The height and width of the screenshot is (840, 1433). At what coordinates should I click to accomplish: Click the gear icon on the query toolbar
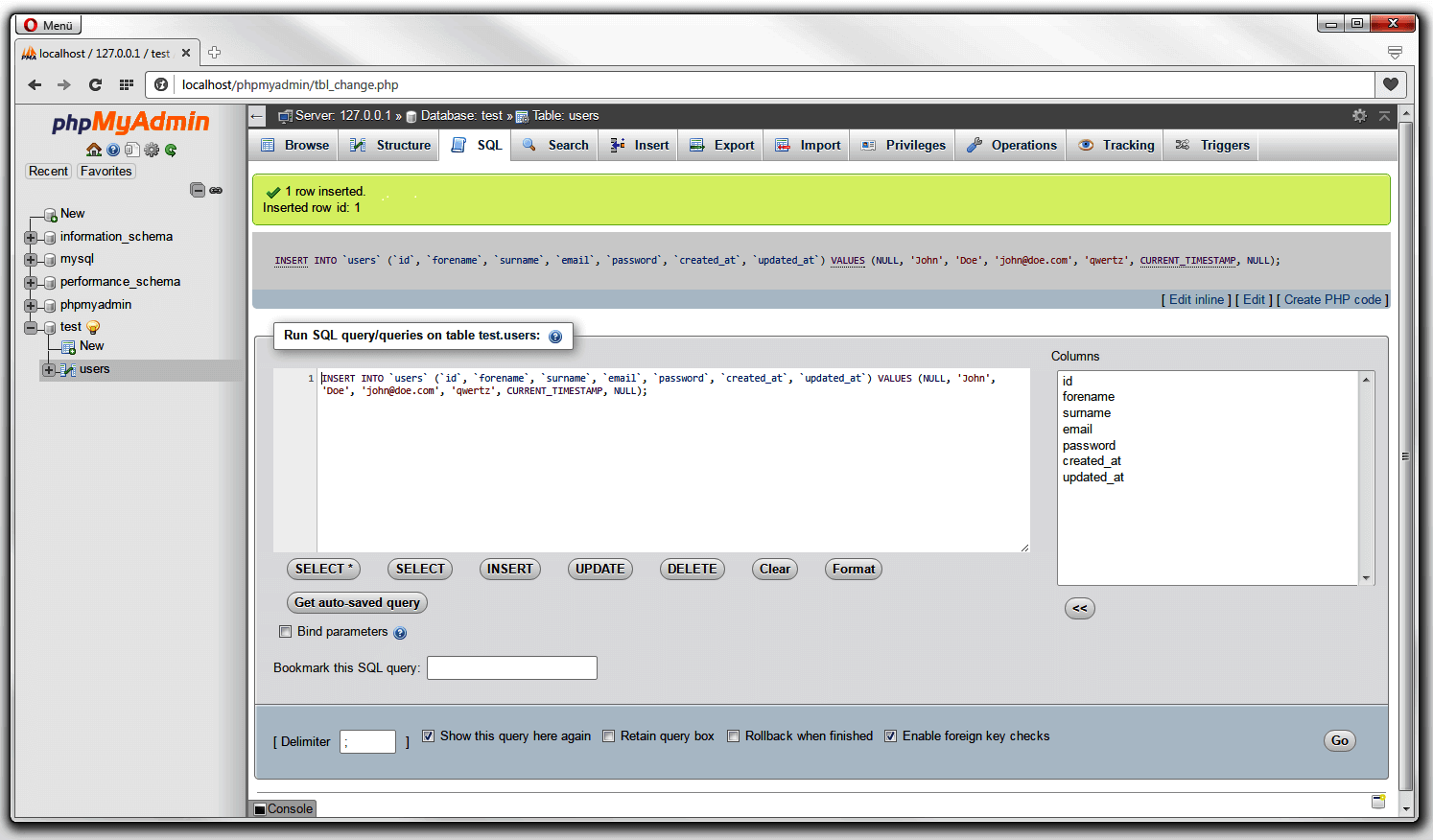(x=1360, y=116)
